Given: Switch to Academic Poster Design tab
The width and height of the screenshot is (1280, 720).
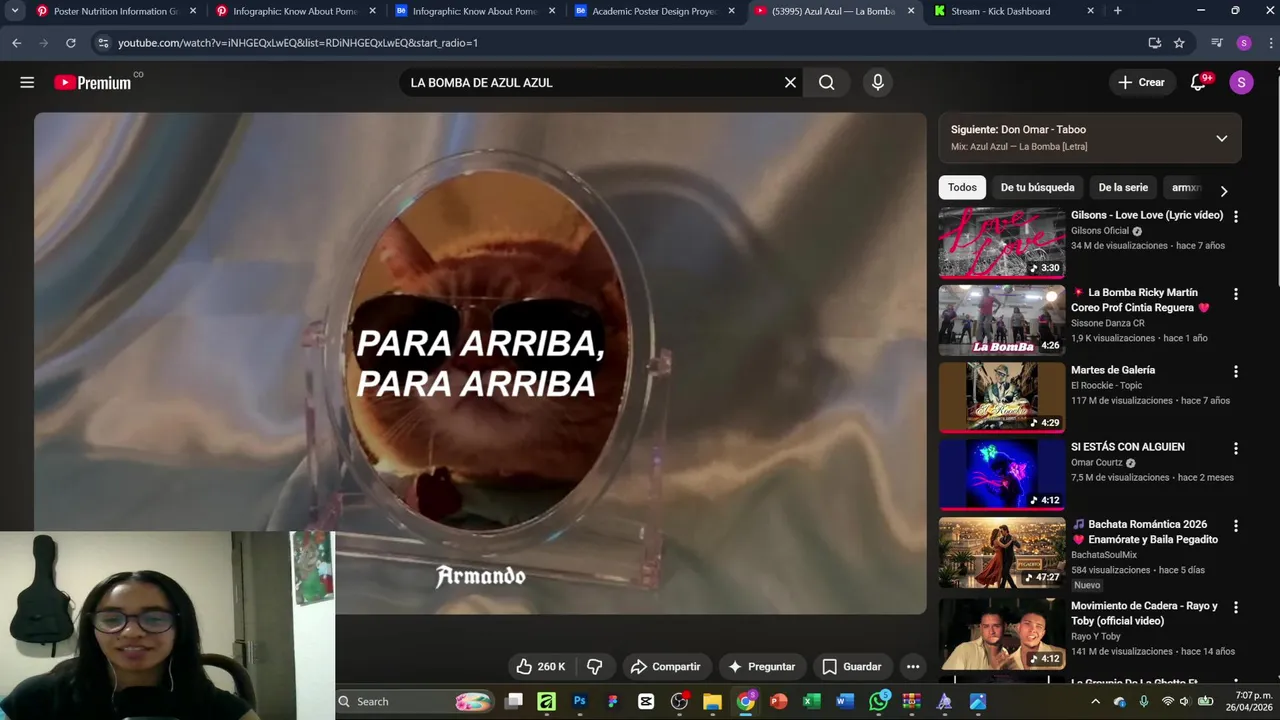Looking at the screenshot, I should coord(654,11).
